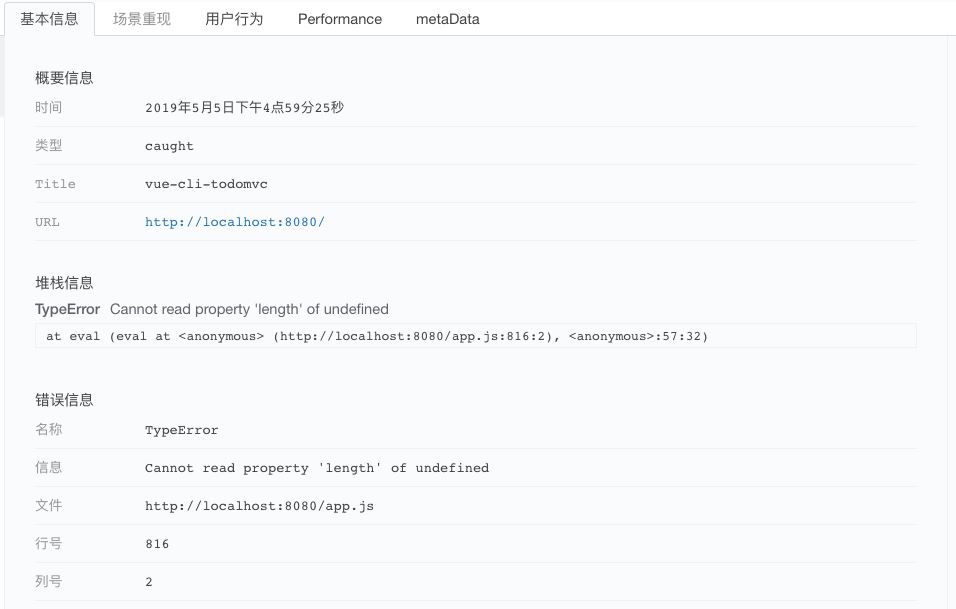Click the 堆栈信息 section heading

pyautogui.click(x=64, y=283)
